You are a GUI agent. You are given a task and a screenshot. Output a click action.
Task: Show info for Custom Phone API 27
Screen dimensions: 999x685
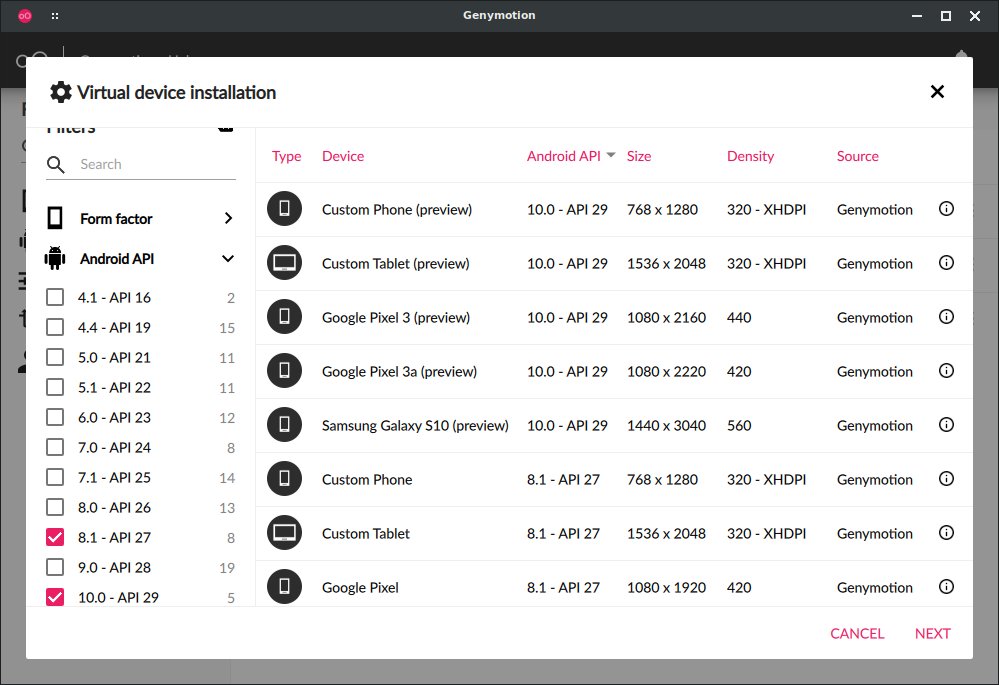(946, 479)
